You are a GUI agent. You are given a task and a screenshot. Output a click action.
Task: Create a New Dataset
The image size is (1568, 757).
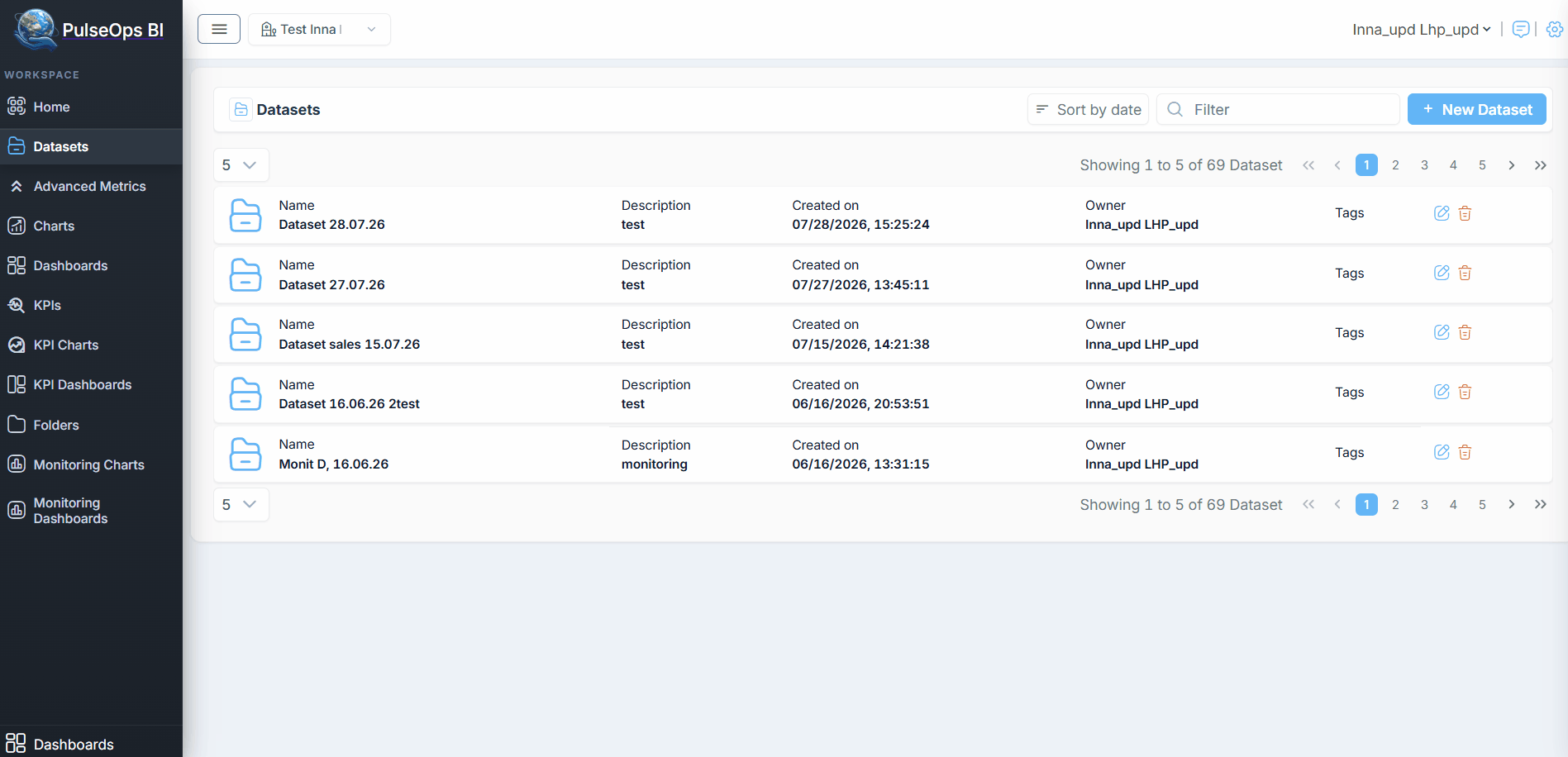(1476, 109)
